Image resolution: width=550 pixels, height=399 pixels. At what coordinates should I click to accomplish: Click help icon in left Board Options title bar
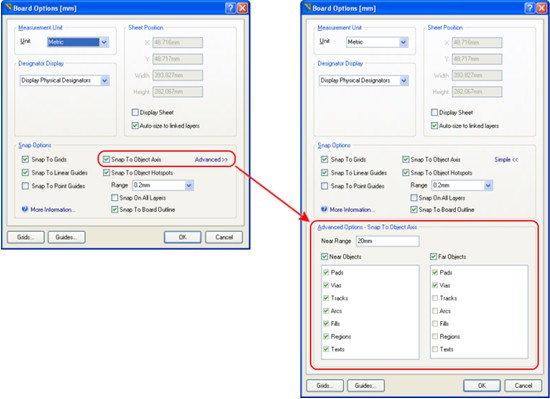(230, 8)
